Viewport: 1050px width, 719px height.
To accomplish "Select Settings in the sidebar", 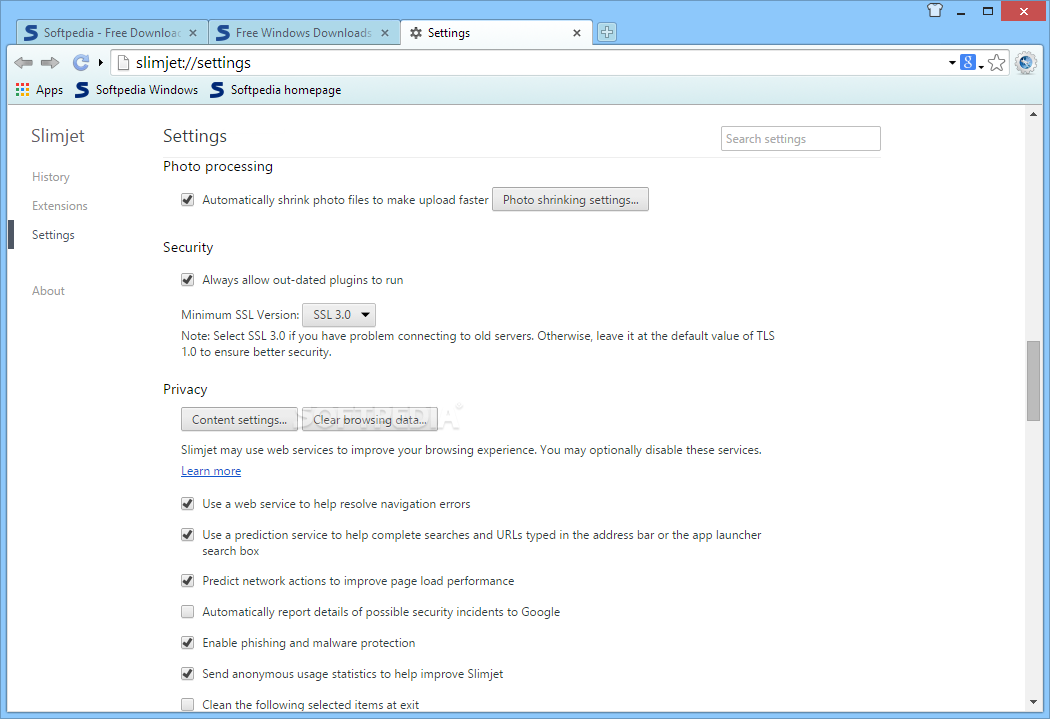I will coord(53,235).
